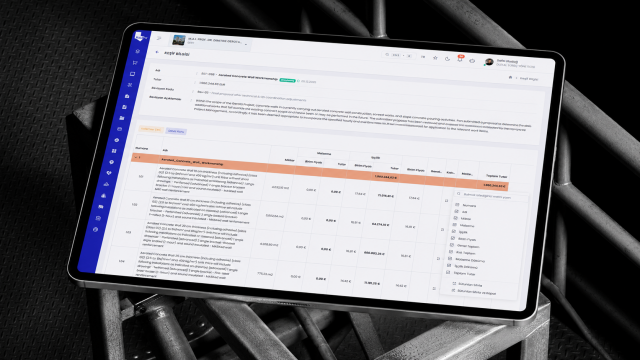Open the folder sidebar icon
The width and height of the screenshot is (640, 360).
click(x=122, y=118)
